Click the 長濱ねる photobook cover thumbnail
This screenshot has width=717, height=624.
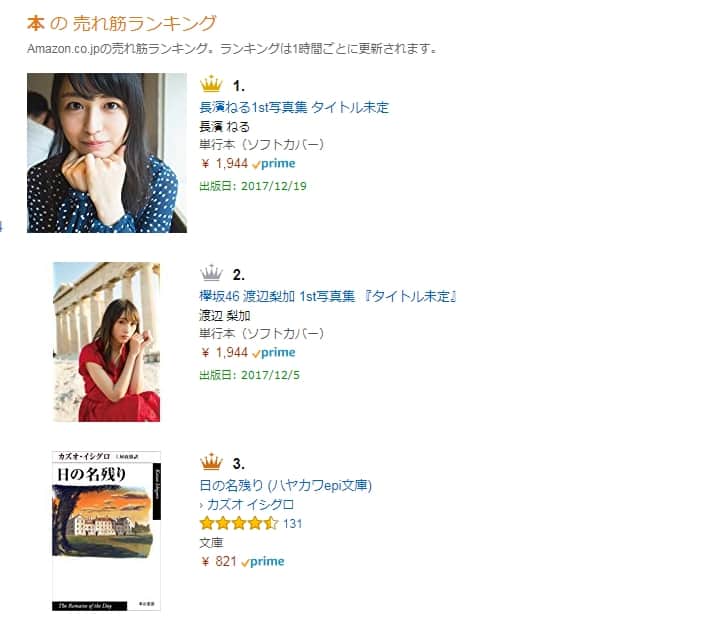point(107,153)
